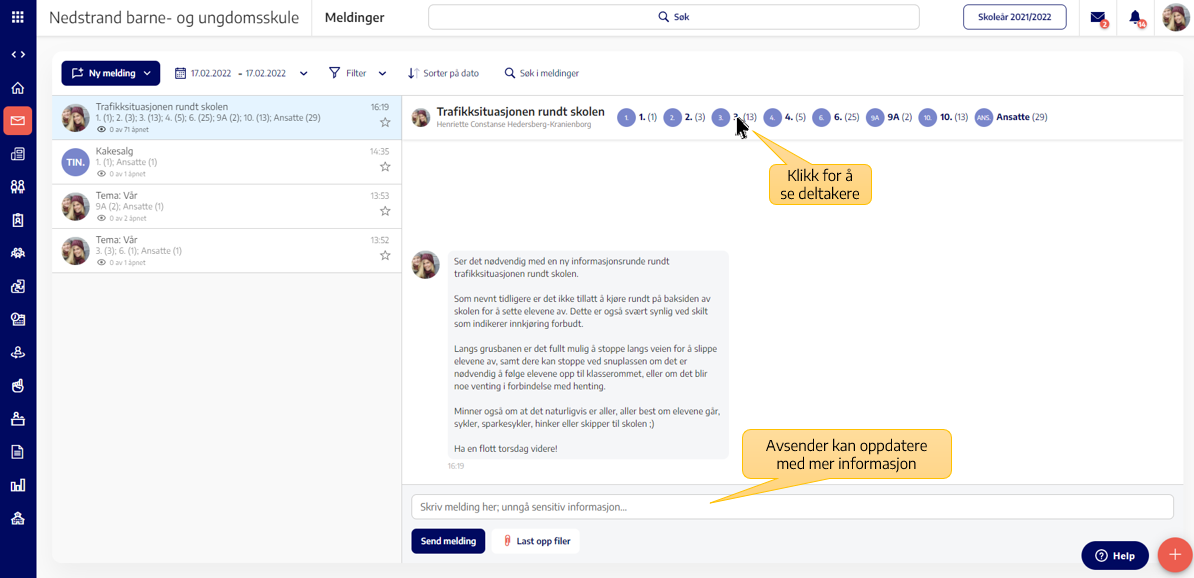Click Sorter på dato sort control
The height and width of the screenshot is (578, 1194).
(x=443, y=74)
